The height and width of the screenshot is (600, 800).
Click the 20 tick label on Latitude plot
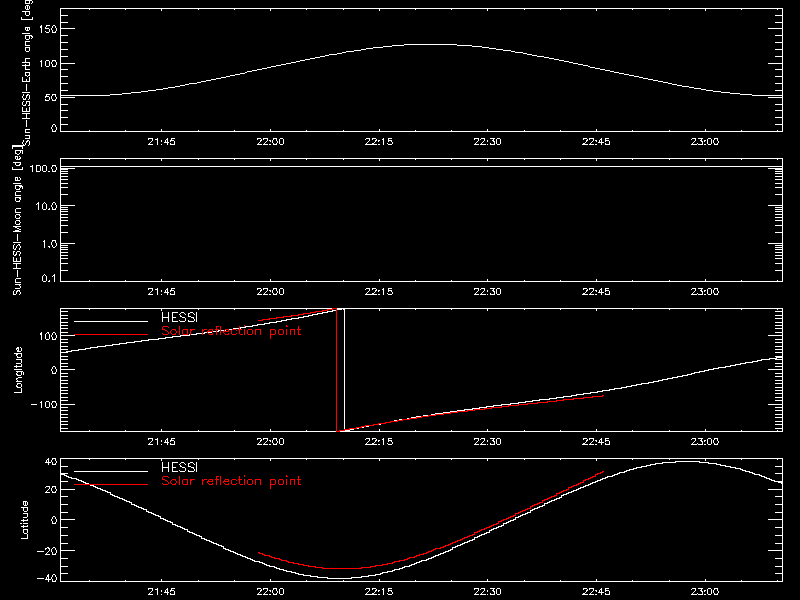(x=51, y=490)
